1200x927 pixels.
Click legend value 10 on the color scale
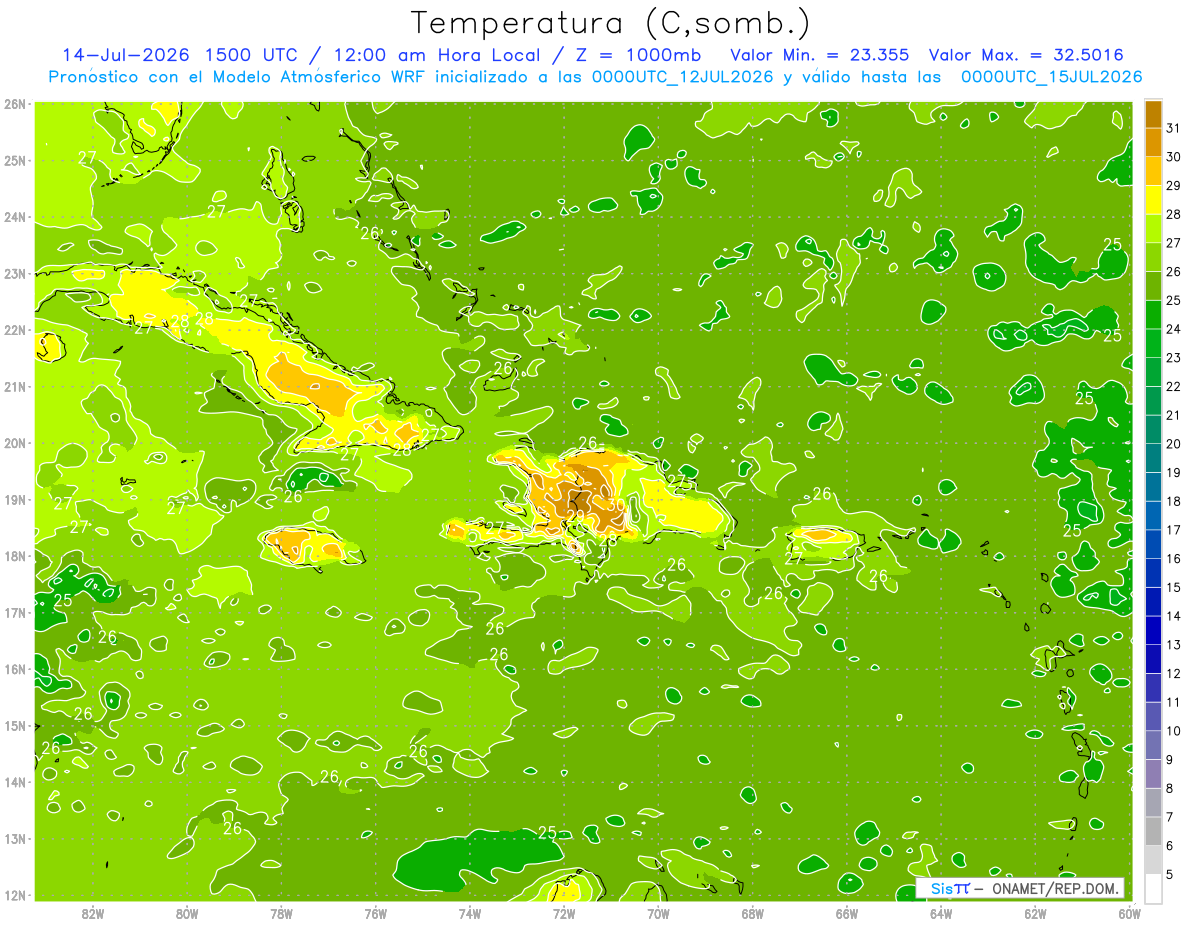(1175, 731)
